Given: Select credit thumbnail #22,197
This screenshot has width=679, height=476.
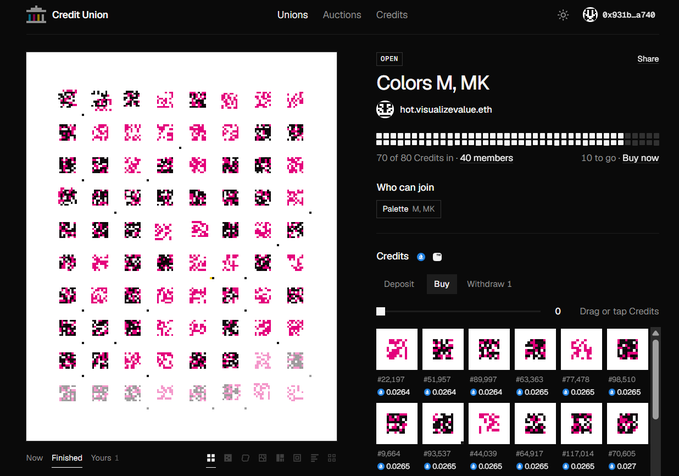Looking at the screenshot, I should (x=397, y=349).
